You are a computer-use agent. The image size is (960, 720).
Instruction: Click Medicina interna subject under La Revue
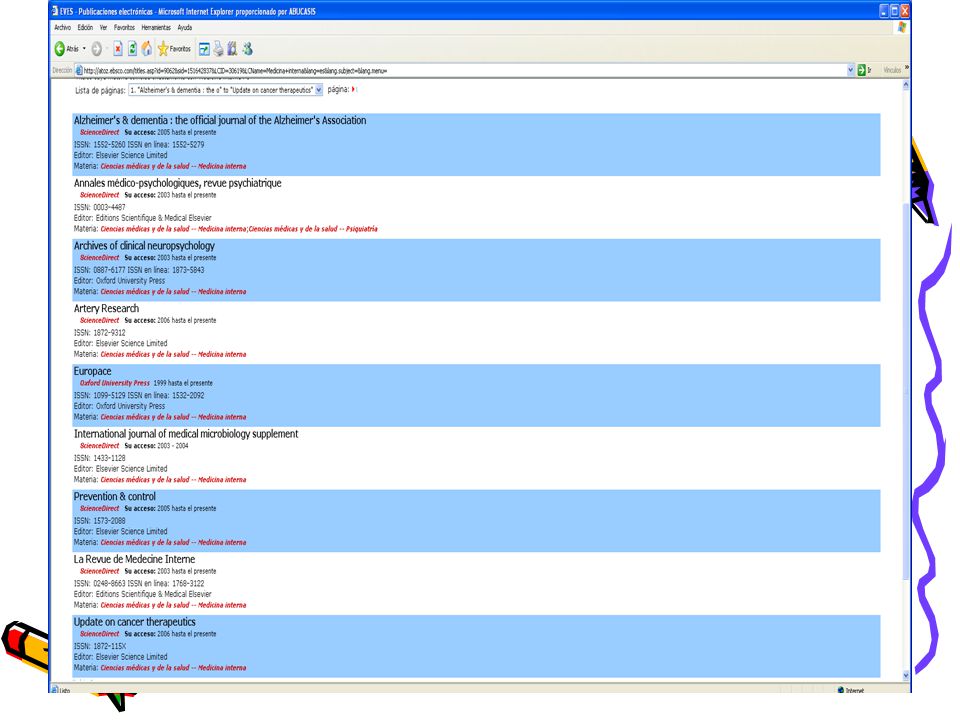point(173,605)
